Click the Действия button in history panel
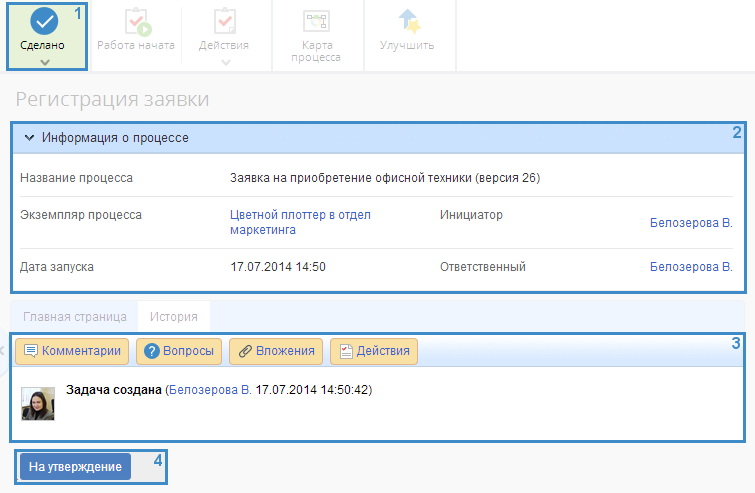 tap(374, 351)
